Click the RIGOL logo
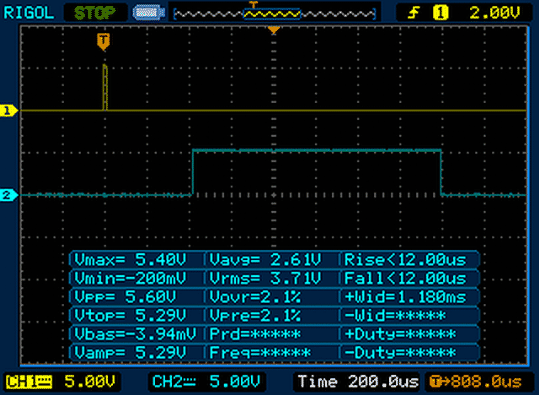 click(x=29, y=13)
